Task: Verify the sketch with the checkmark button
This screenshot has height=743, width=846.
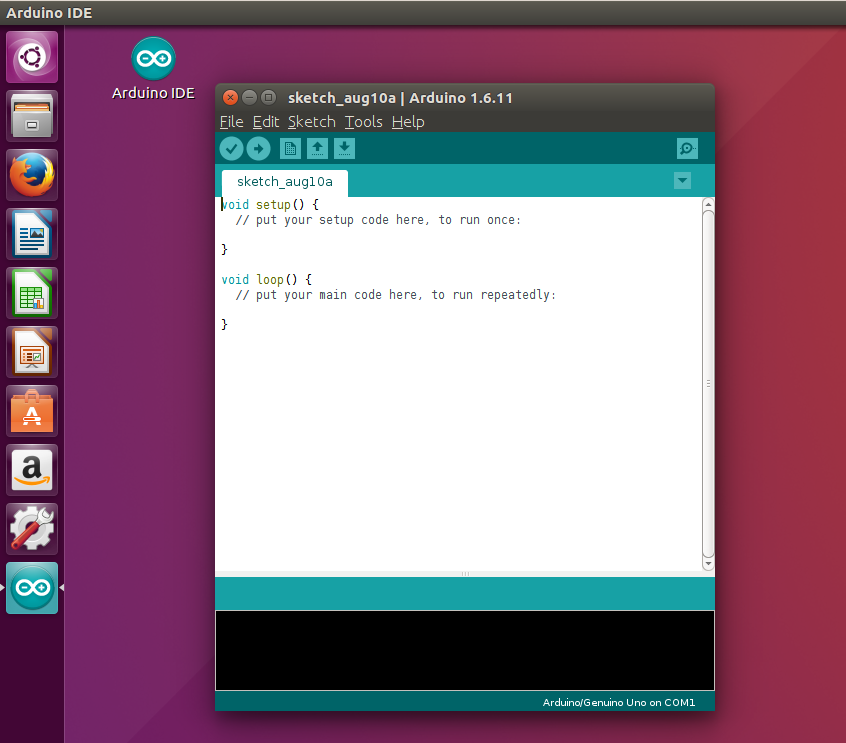Action: tap(231, 148)
